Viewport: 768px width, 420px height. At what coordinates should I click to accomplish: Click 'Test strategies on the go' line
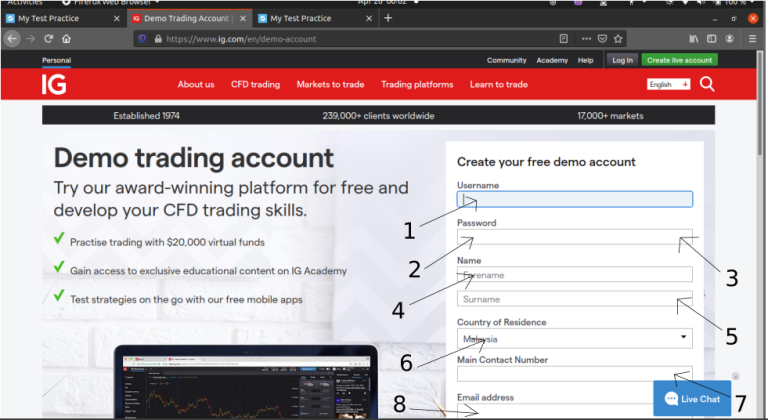(x=186, y=299)
